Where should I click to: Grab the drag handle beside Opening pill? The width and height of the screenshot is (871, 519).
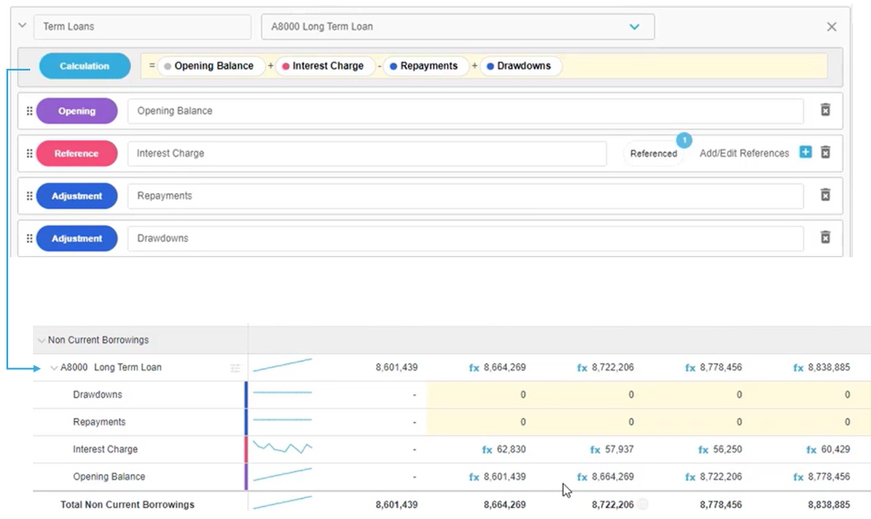click(29, 111)
